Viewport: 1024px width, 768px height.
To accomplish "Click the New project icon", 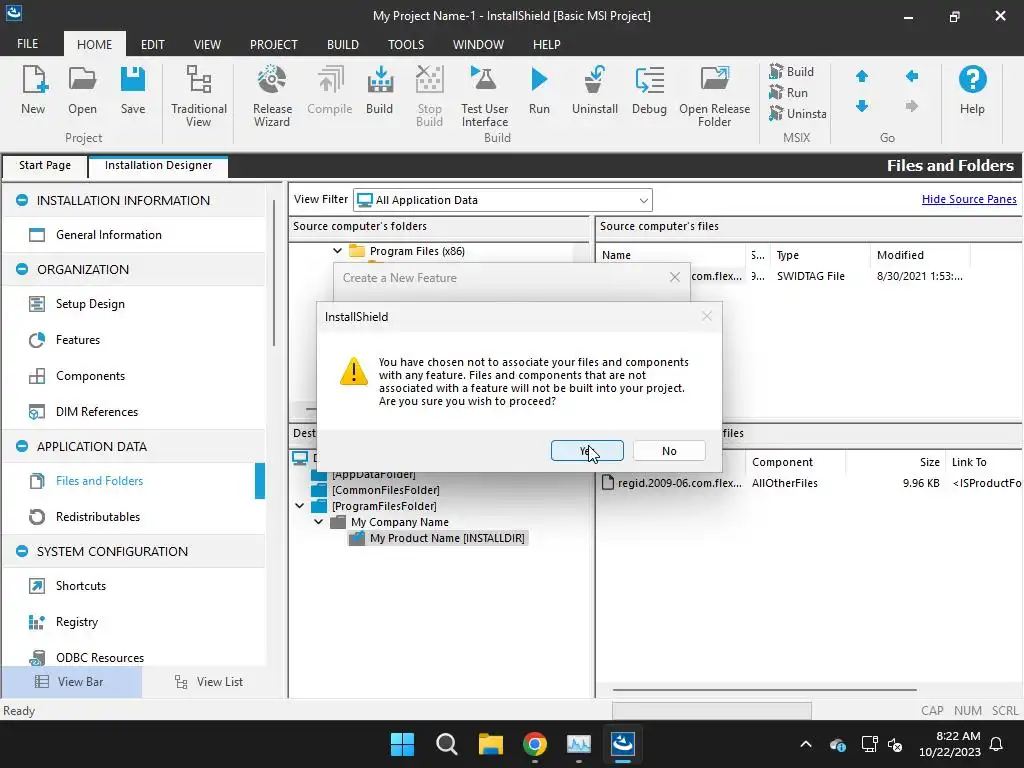I will click(x=33, y=90).
